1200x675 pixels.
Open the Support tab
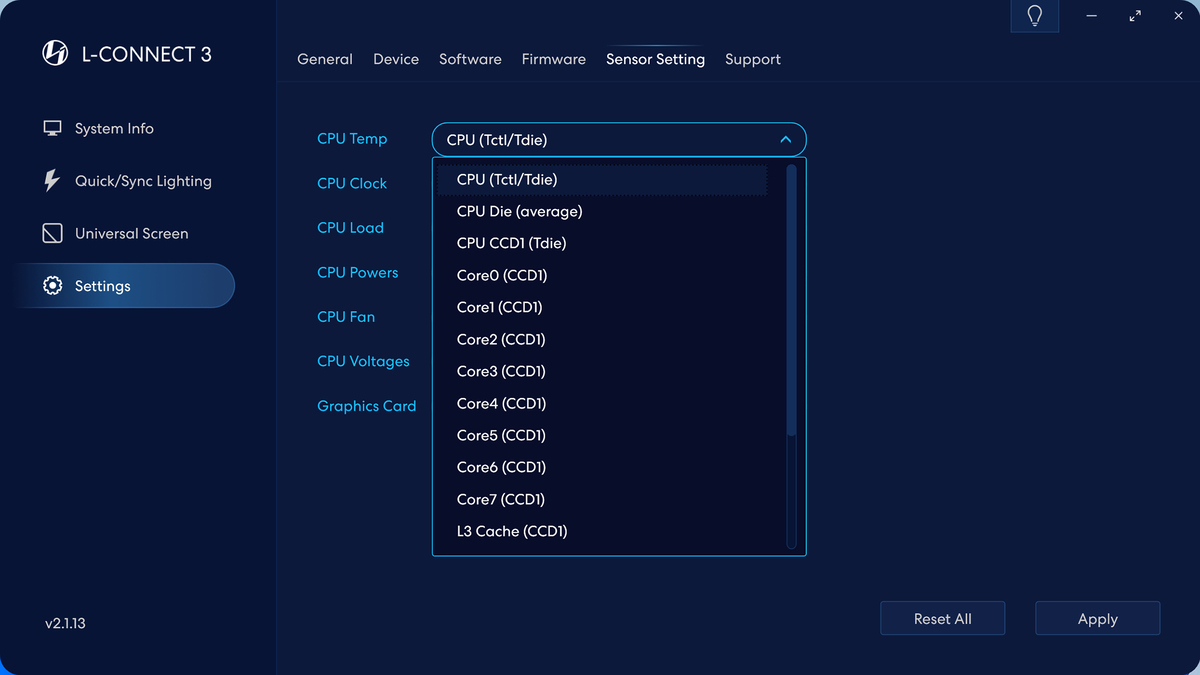(x=753, y=59)
